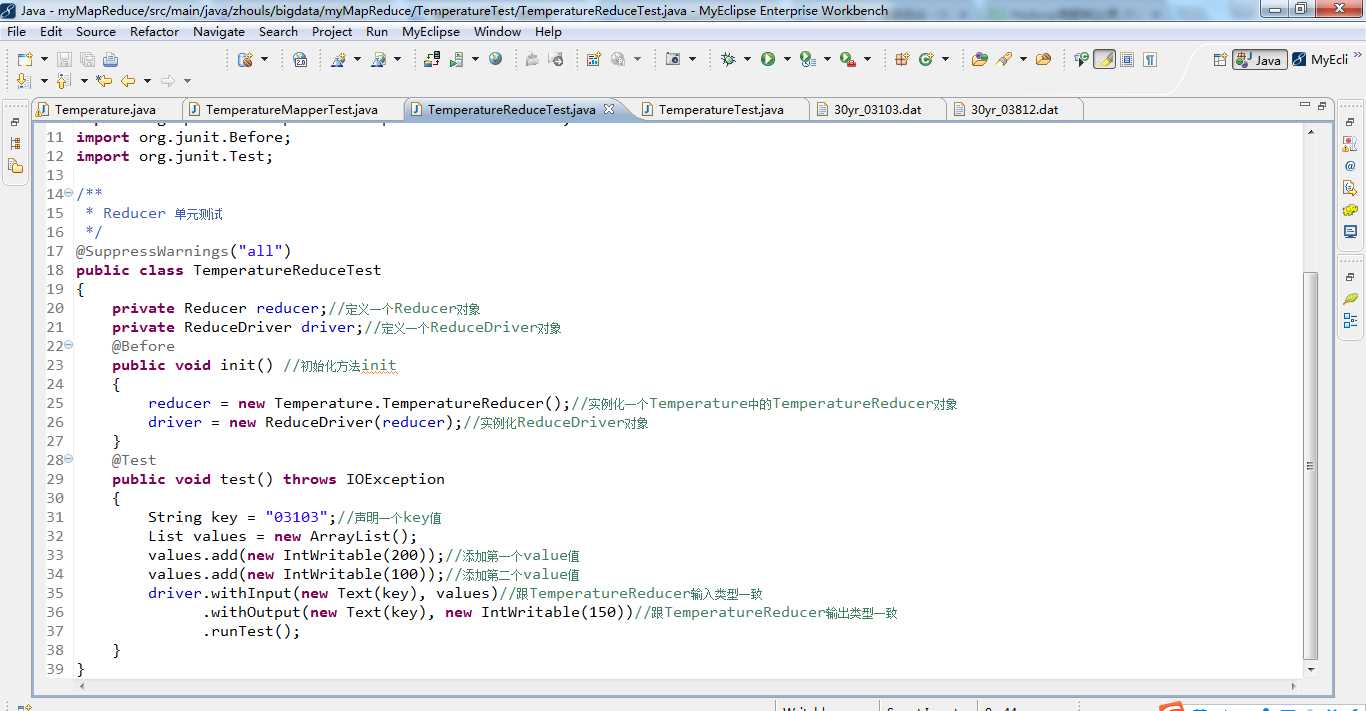Open the Refactor menu
This screenshot has width=1366, height=711.
[154, 32]
